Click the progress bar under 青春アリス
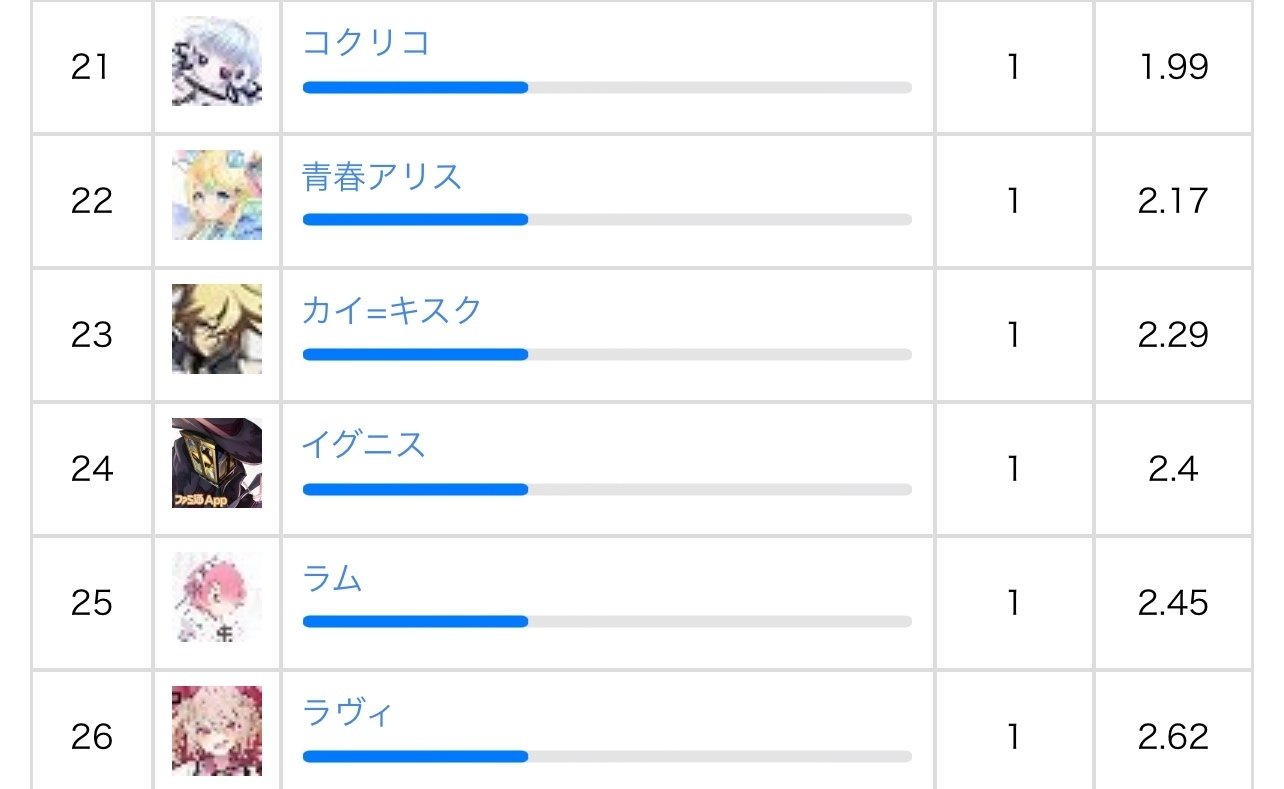The image size is (1284, 789). [607, 220]
